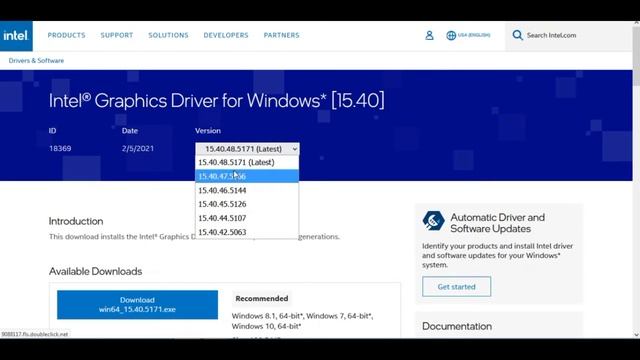Select version 15.40.46.5144
640x360 pixels.
pos(247,190)
